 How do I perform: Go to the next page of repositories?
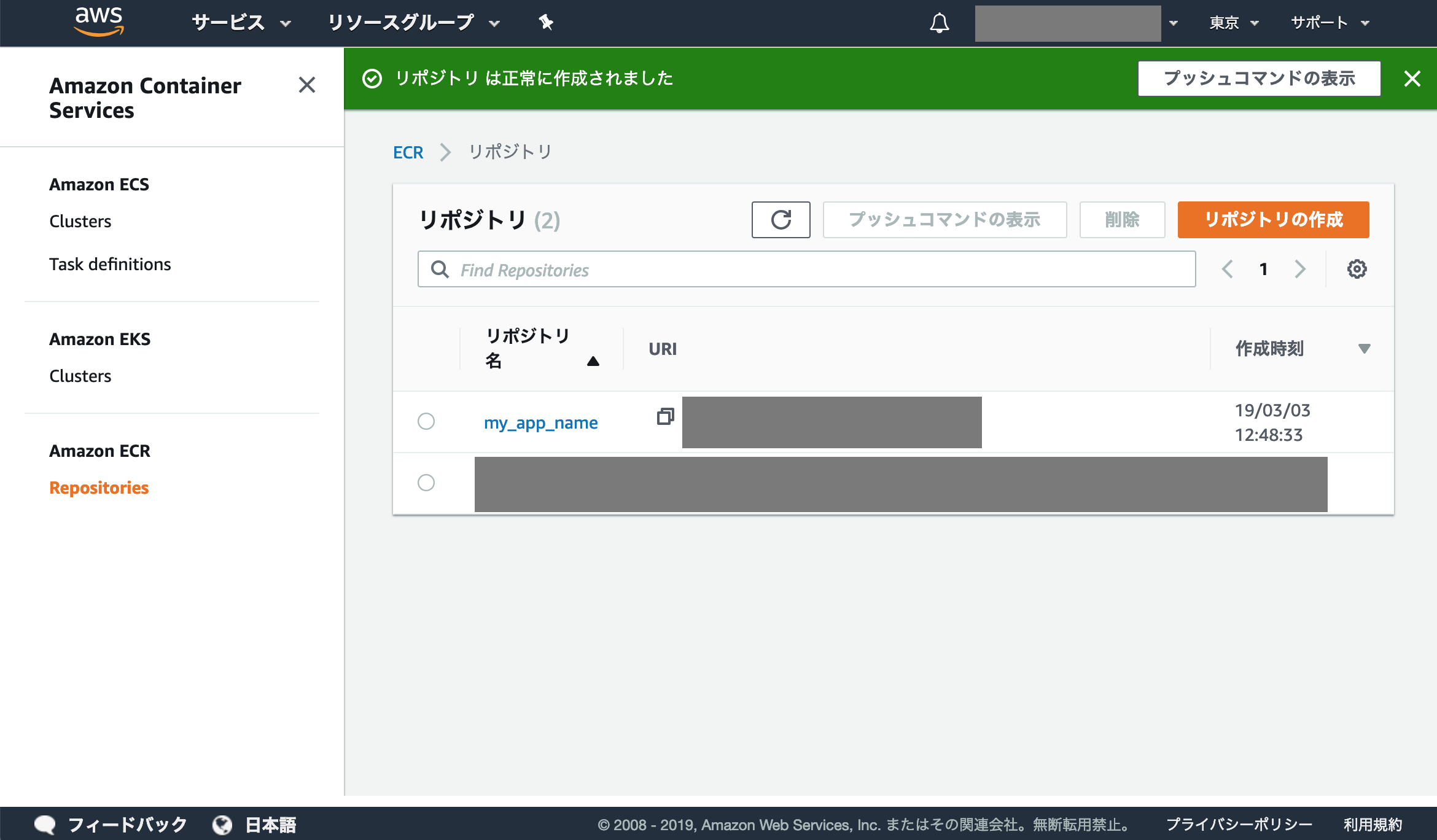tap(1300, 269)
